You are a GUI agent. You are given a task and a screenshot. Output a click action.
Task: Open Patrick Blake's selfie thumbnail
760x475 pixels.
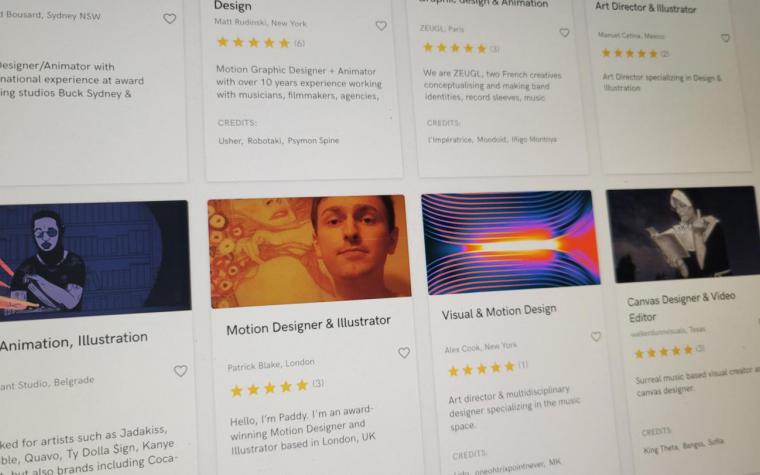(x=309, y=251)
